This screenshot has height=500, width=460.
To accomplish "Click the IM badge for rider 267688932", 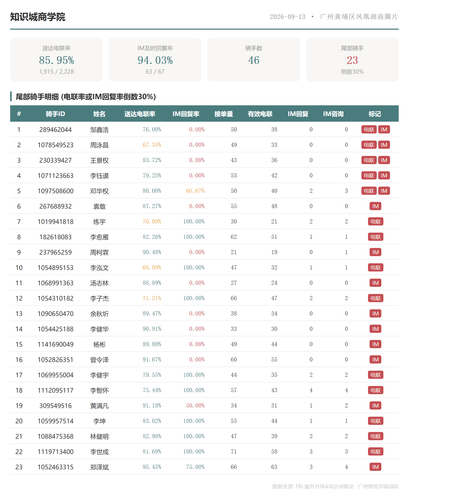I will (375, 206).
